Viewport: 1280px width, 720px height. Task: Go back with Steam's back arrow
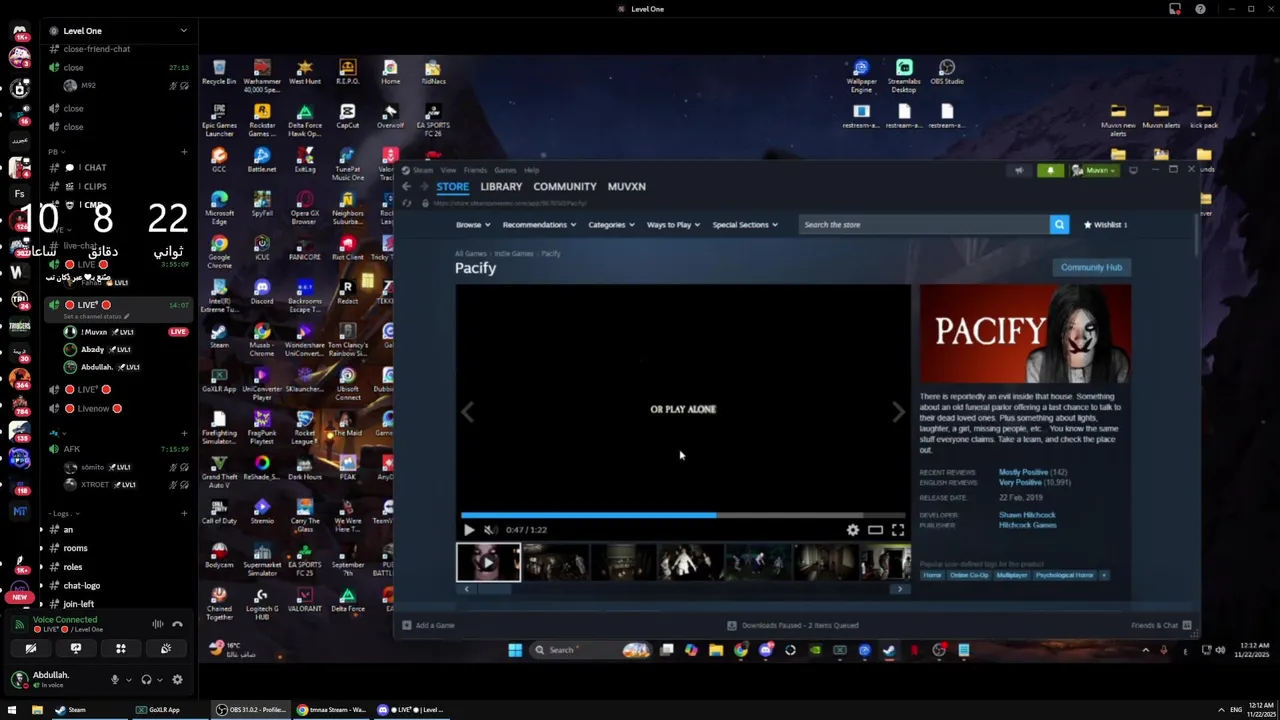pyautogui.click(x=406, y=187)
